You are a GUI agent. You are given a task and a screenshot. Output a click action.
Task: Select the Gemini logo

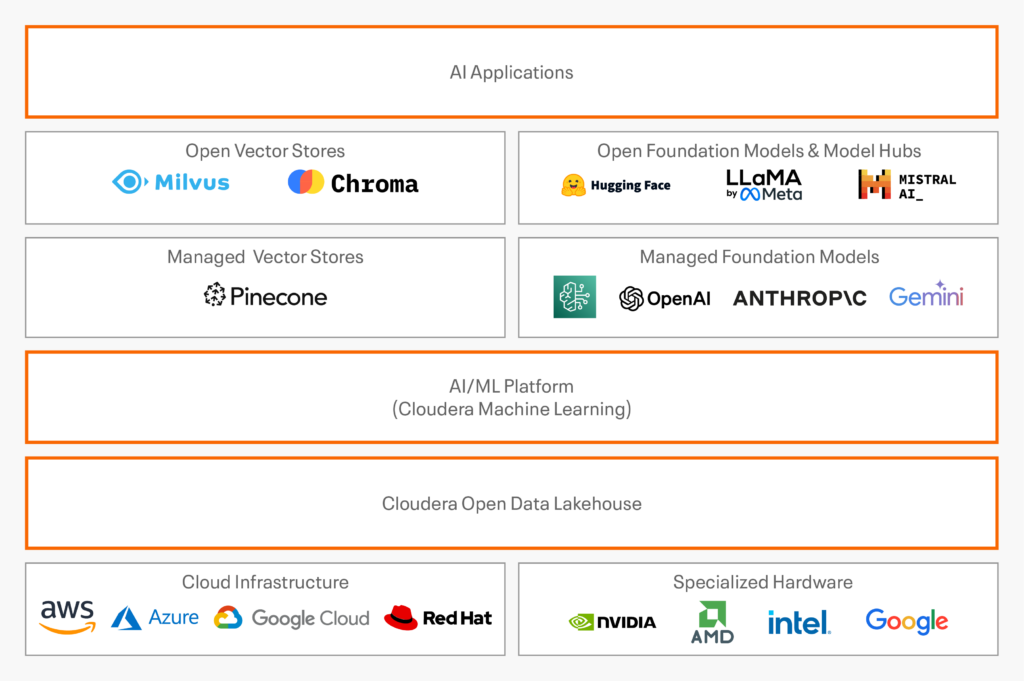coord(926,295)
